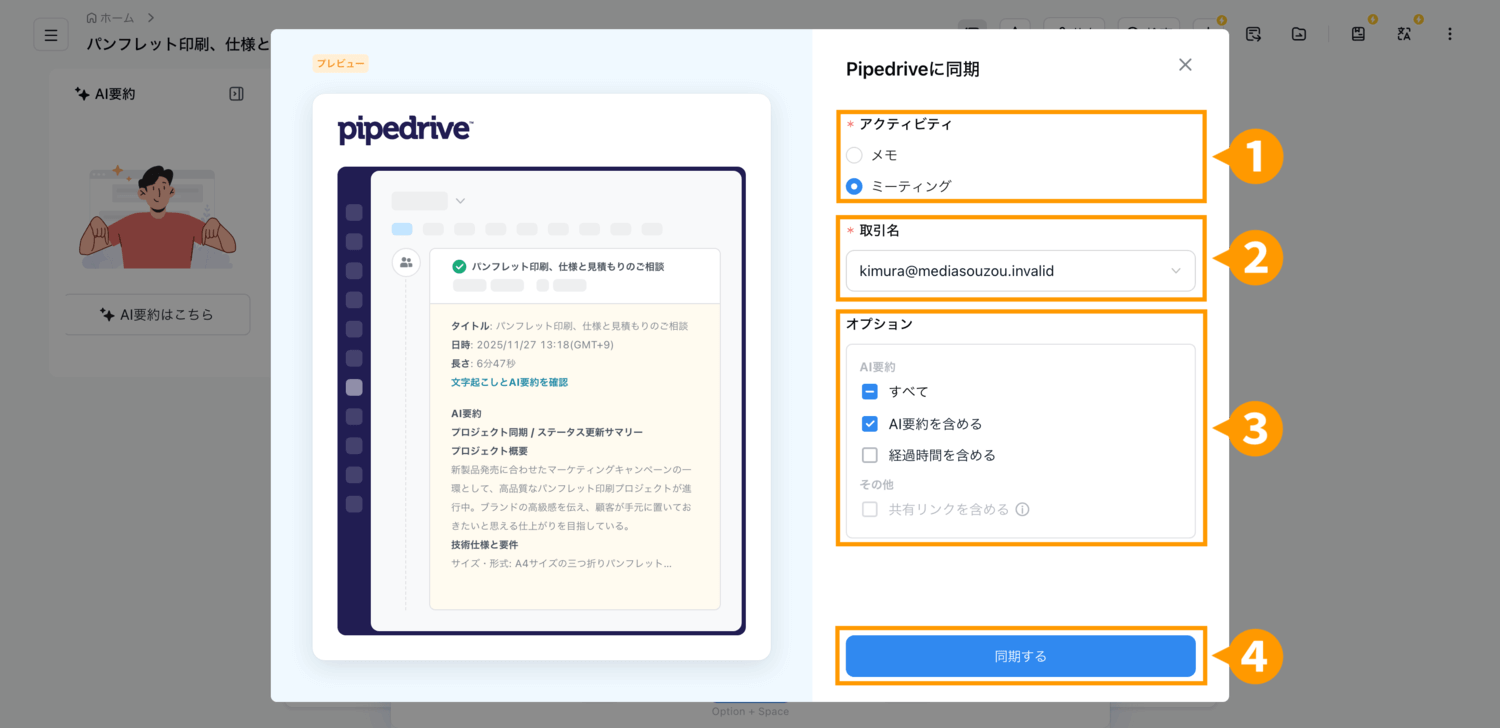Open the hamburger menu in the background page
The width and height of the screenshot is (1500, 728).
pyautogui.click(x=51, y=35)
